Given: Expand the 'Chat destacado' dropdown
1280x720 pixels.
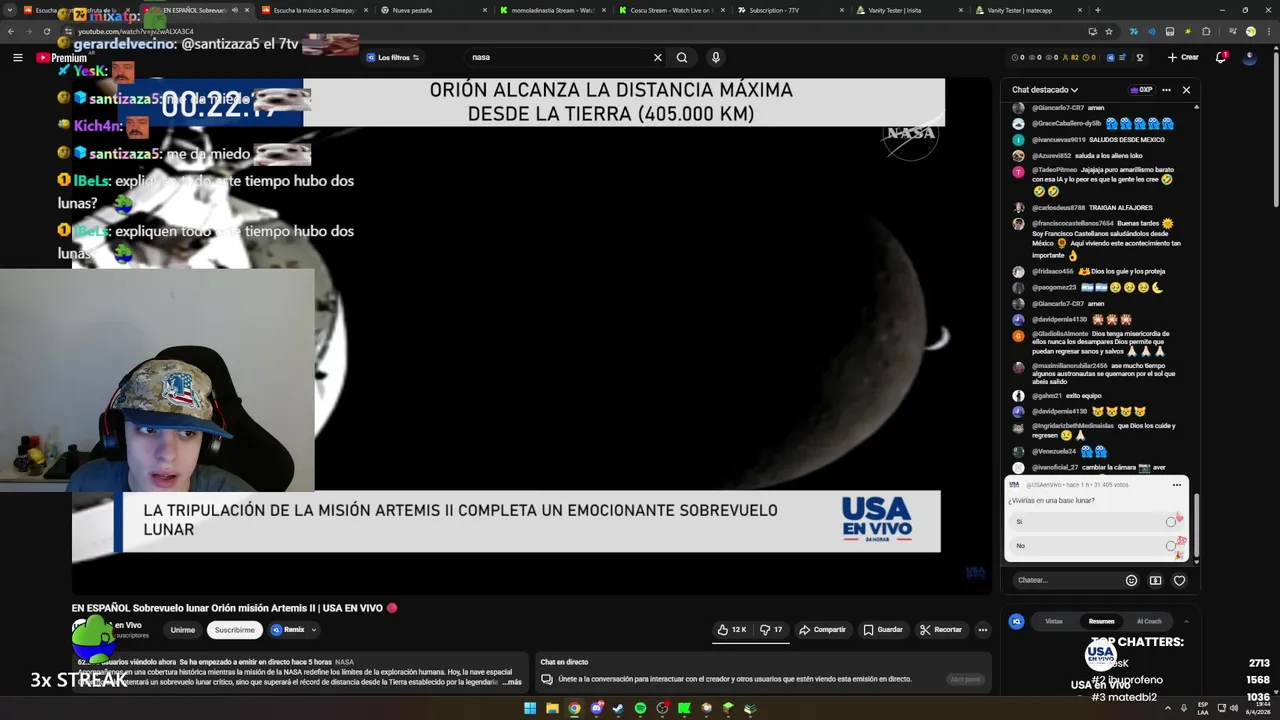Looking at the screenshot, I should tap(1045, 90).
